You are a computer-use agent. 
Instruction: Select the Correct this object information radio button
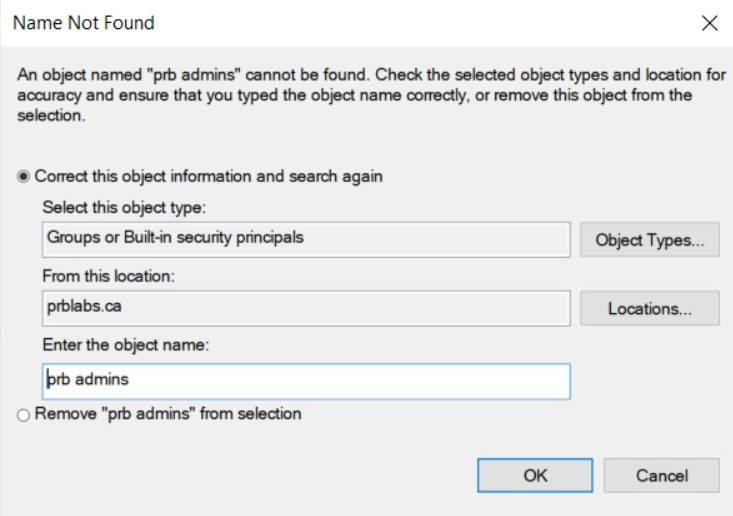click(x=24, y=176)
